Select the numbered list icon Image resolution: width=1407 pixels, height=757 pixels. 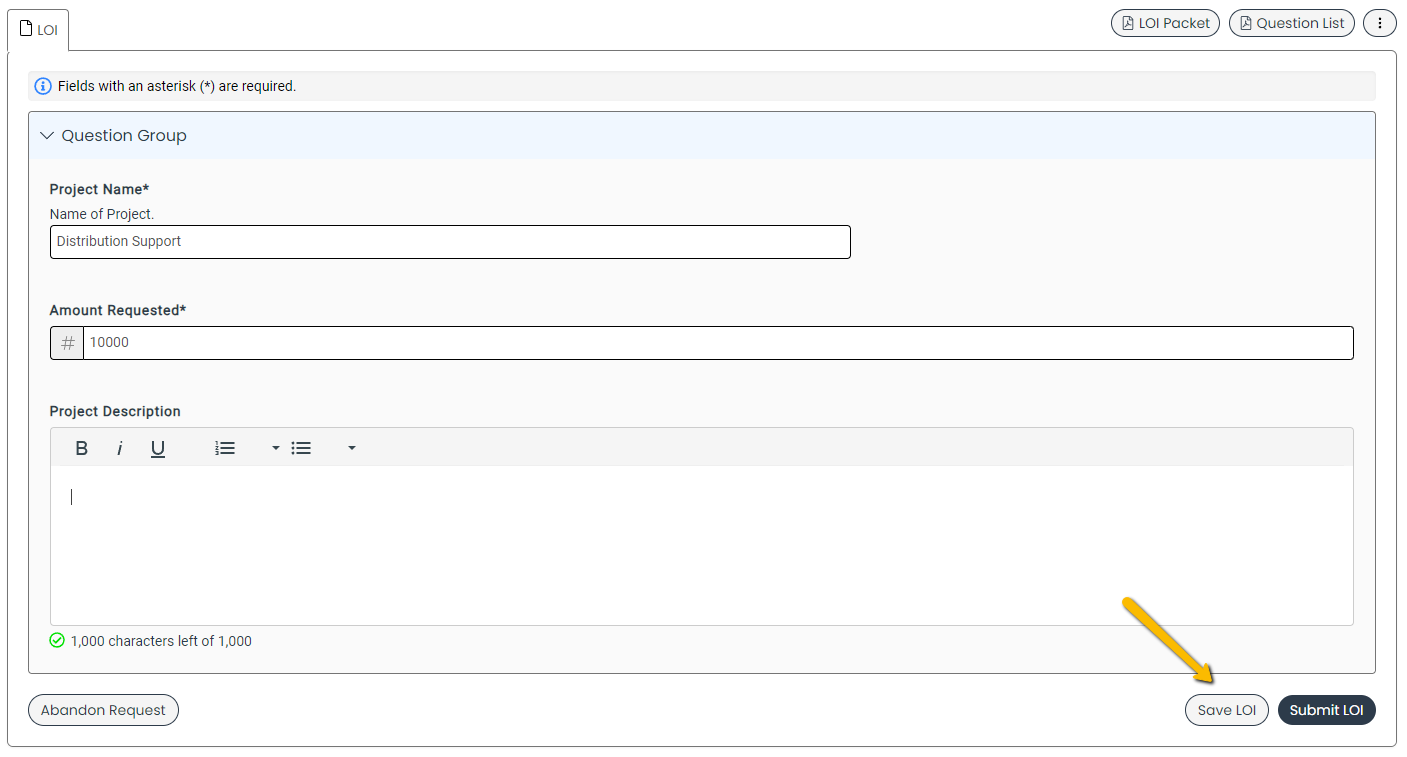click(x=224, y=448)
